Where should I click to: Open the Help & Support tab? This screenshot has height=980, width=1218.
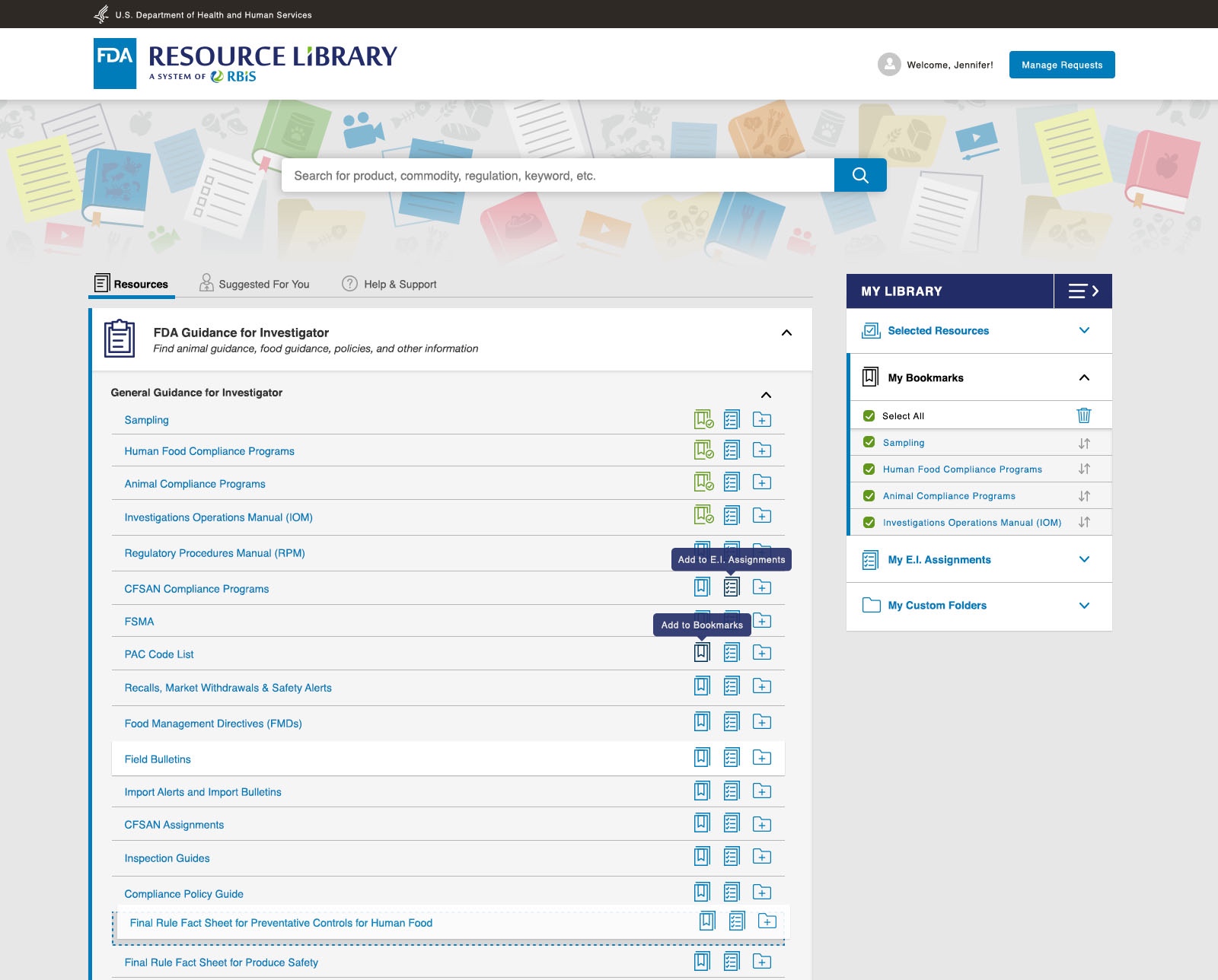(x=389, y=284)
